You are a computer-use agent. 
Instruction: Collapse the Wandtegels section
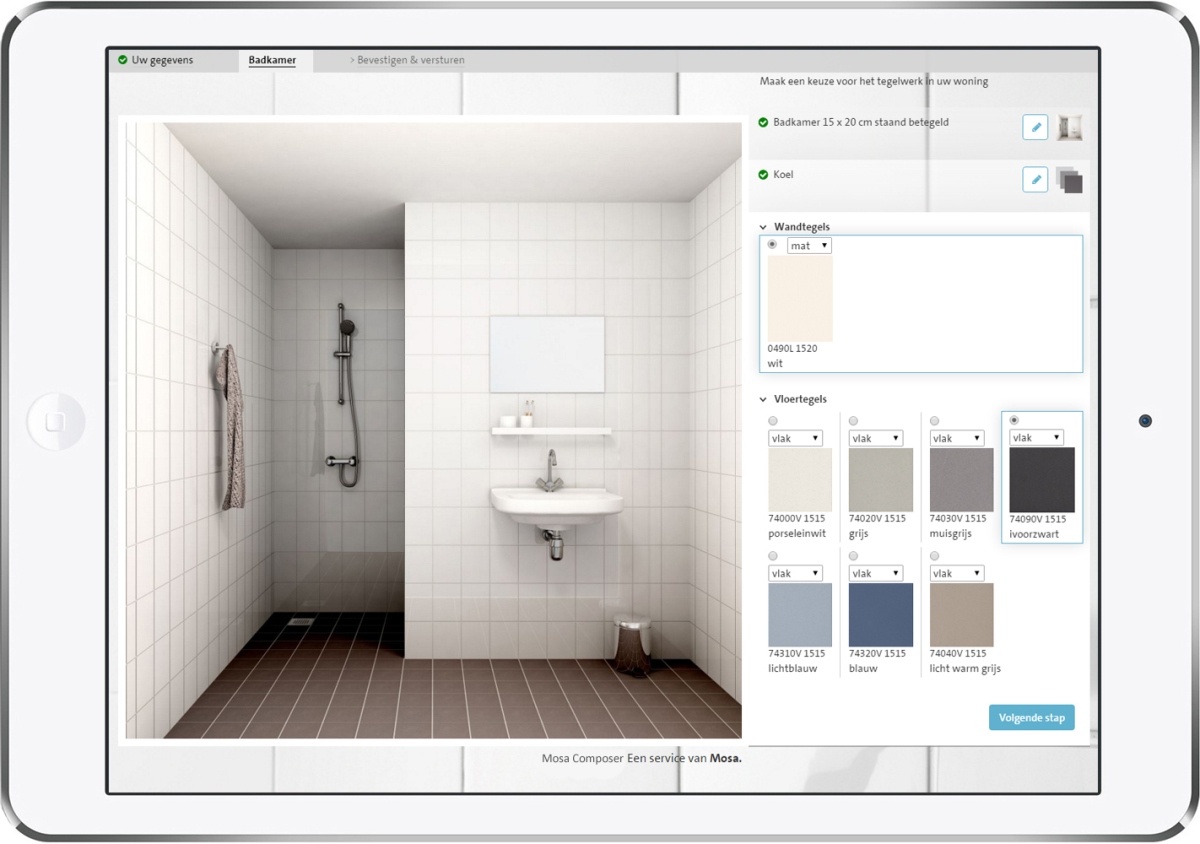point(764,228)
